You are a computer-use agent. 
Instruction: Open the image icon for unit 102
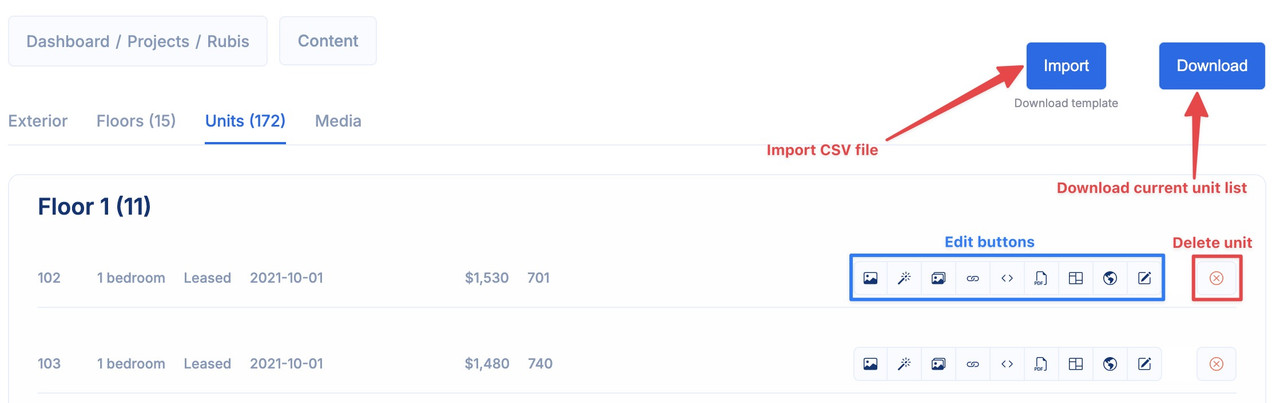coord(870,278)
